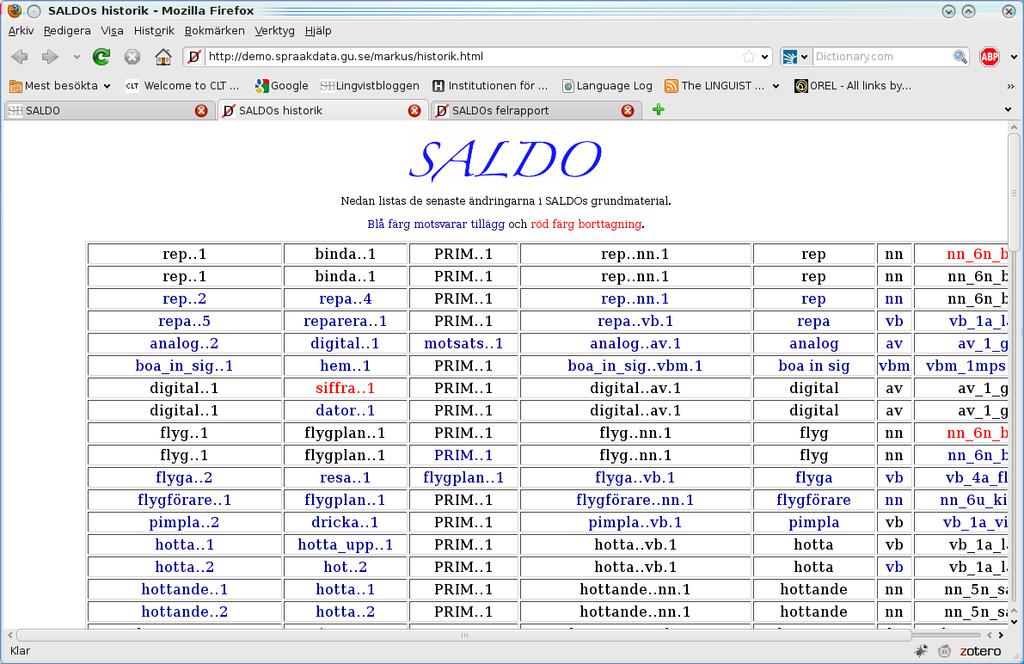Open the Welcome to CLT bookmark

click(182, 86)
